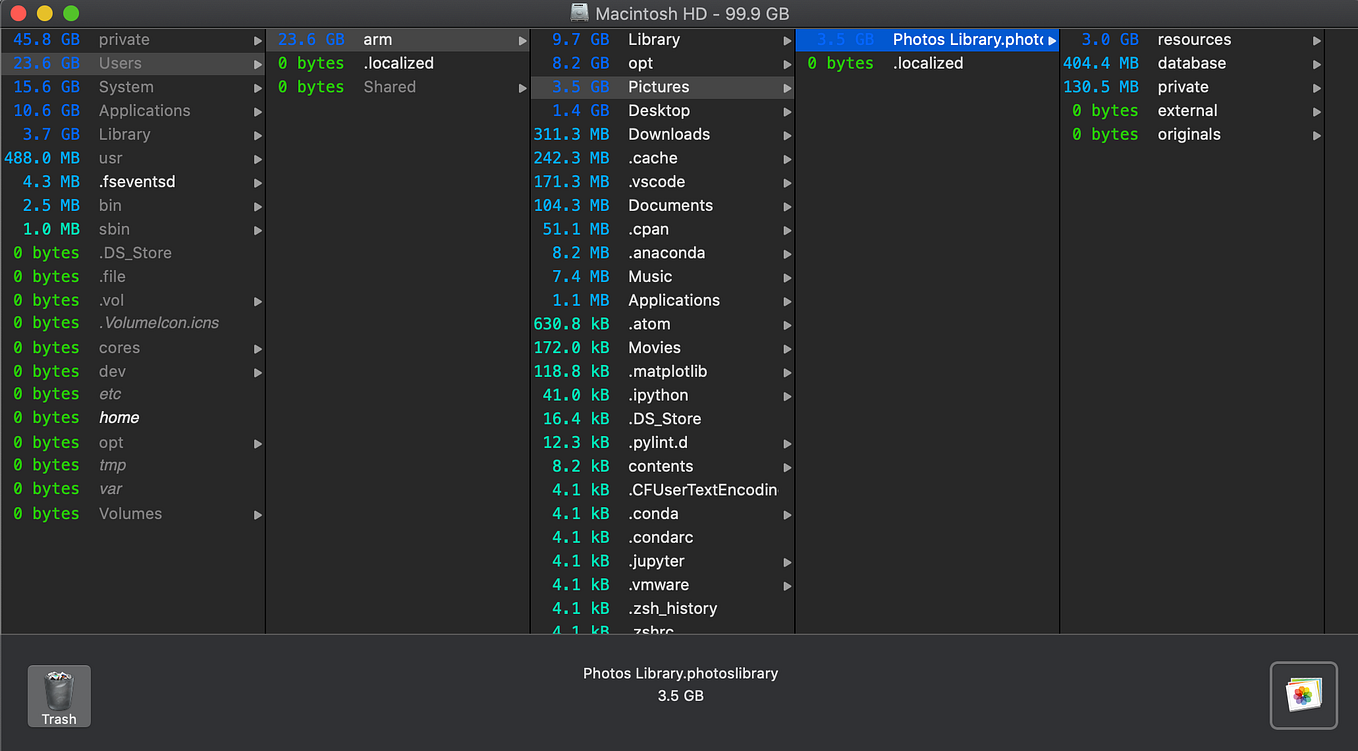Viewport: 1358px width, 751px height.
Task: Select the Library folder in arm column
Action: click(x=663, y=40)
